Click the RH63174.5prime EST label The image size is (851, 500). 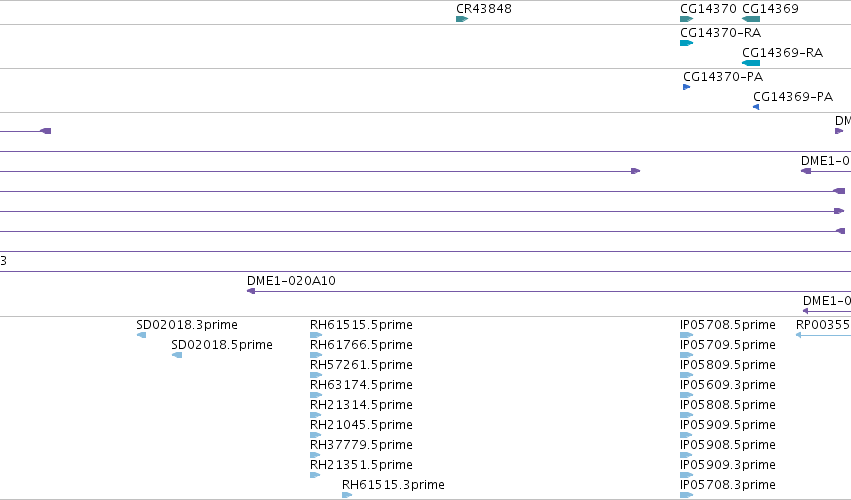(x=361, y=385)
